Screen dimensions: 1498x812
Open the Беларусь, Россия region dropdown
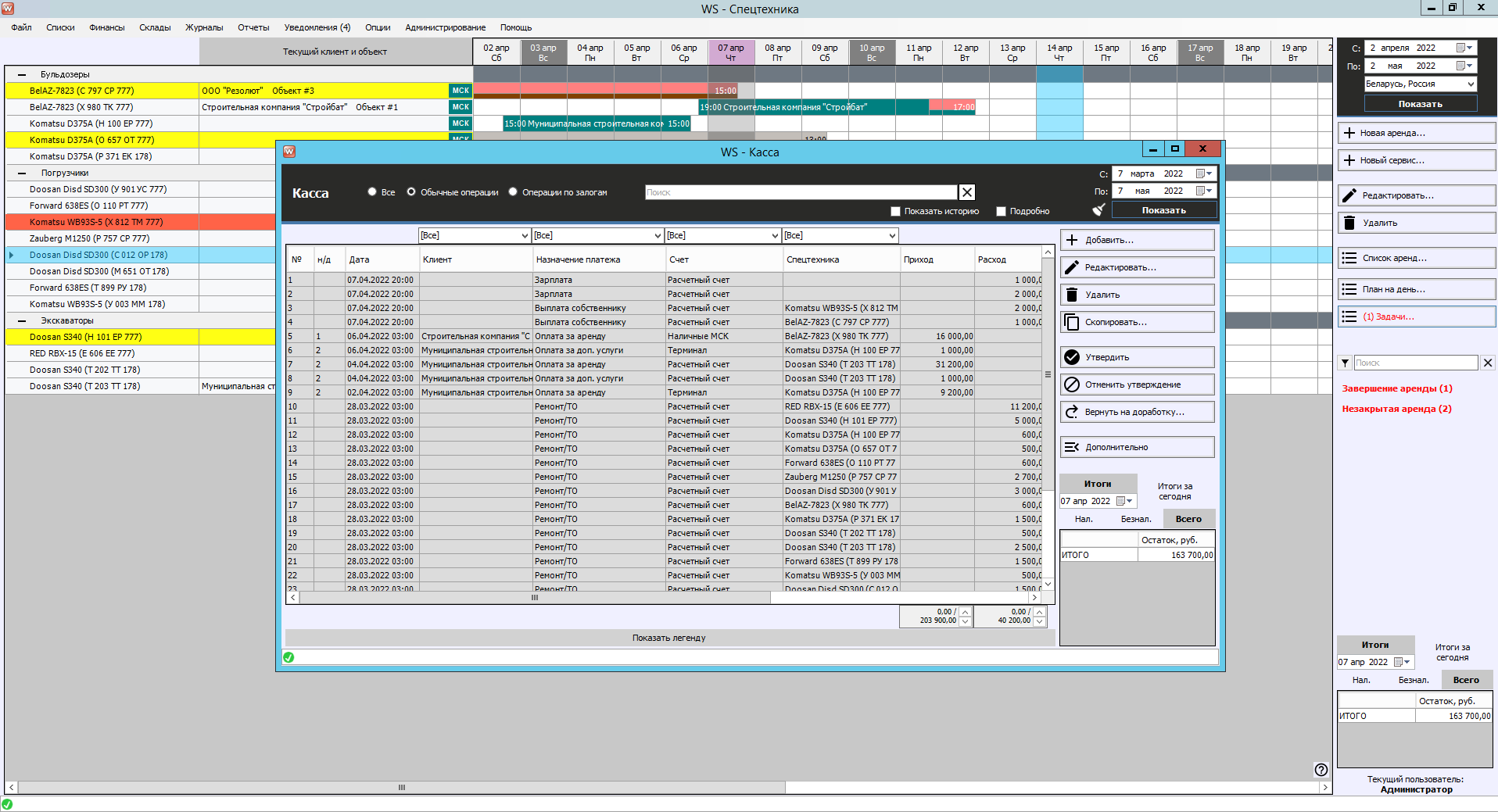(1470, 84)
